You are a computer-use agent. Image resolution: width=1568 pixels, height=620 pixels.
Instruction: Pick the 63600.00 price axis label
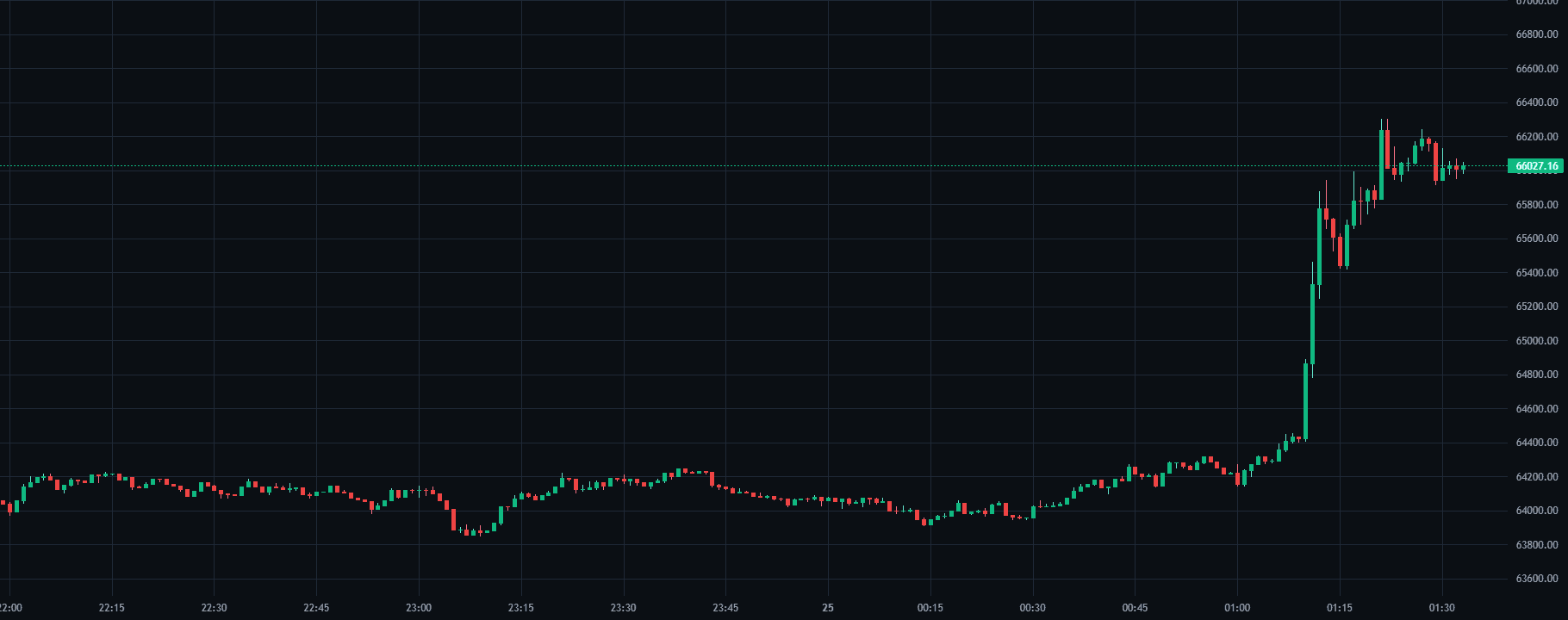coord(1537,579)
